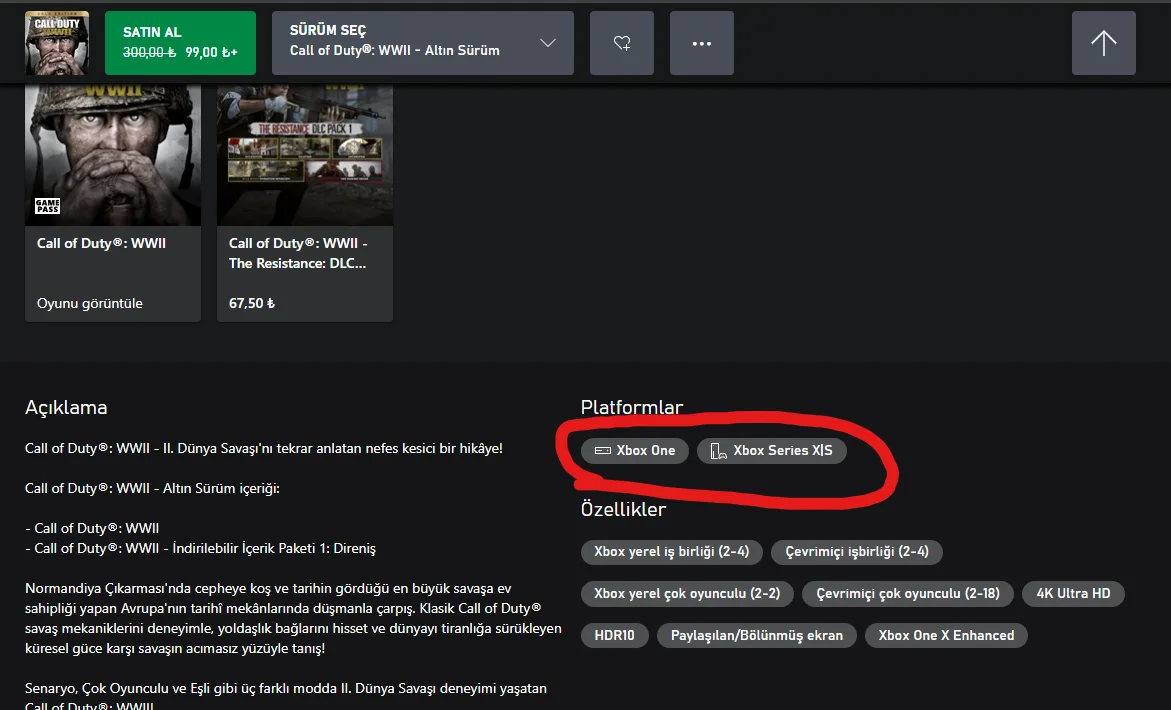Click Çevrimiçi çok oyunculu (2-18) tag
The width and height of the screenshot is (1171, 710).
point(907,594)
